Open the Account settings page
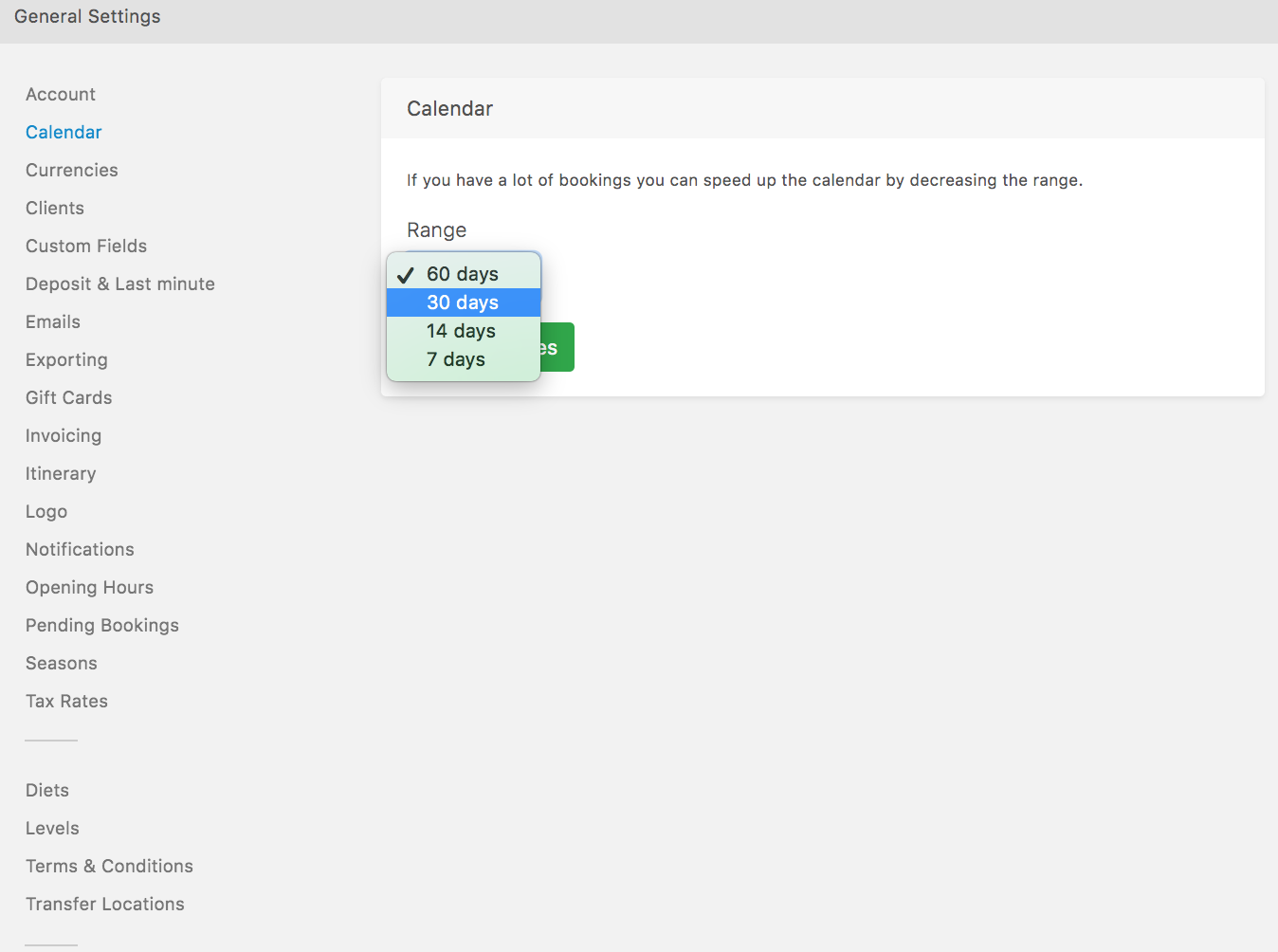This screenshot has width=1278, height=952. [x=61, y=94]
